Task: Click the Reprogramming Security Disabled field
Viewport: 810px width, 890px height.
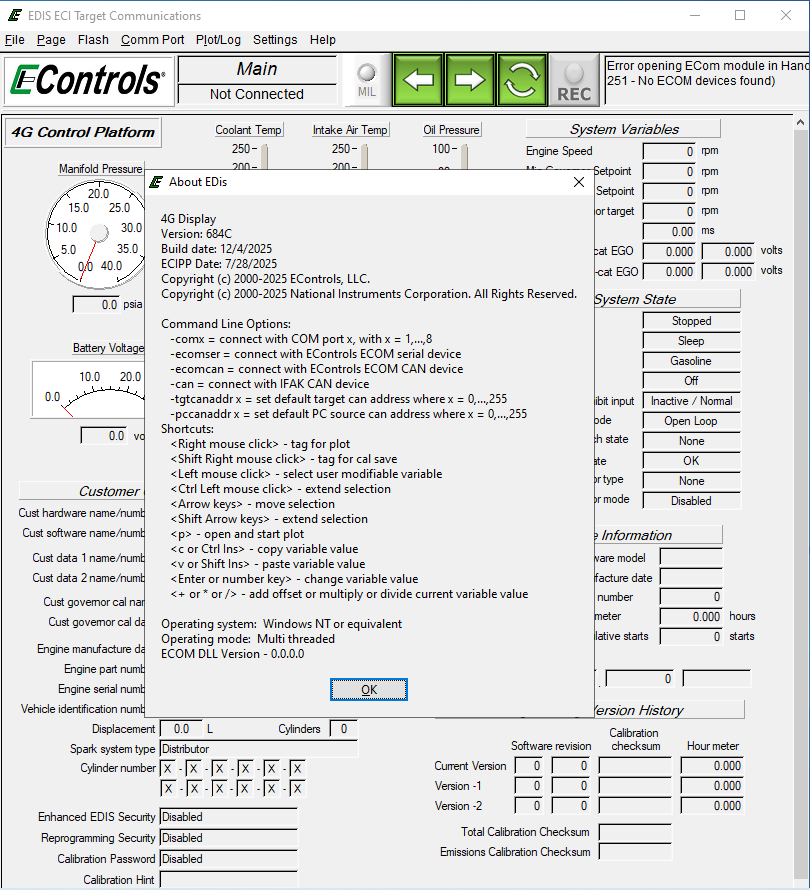Action: [229, 838]
